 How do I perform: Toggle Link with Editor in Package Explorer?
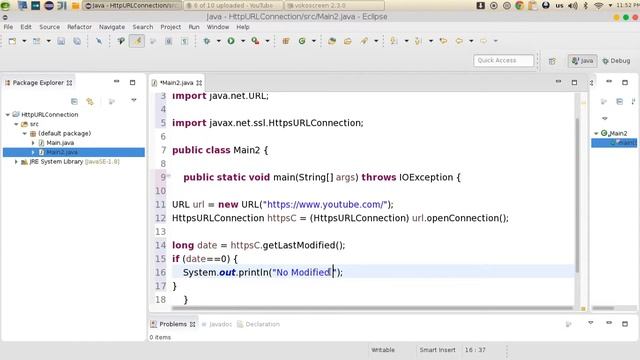[x=90, y=101]
